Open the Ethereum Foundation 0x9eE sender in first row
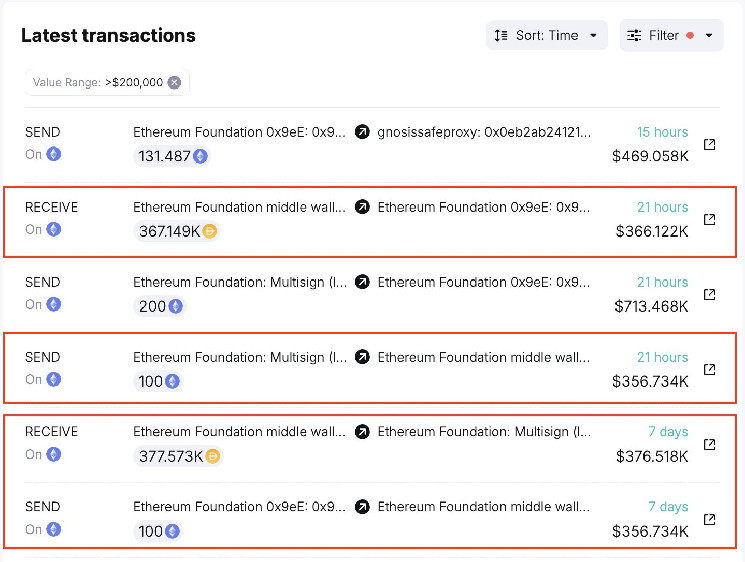The image size is (745, 562). 240,132
